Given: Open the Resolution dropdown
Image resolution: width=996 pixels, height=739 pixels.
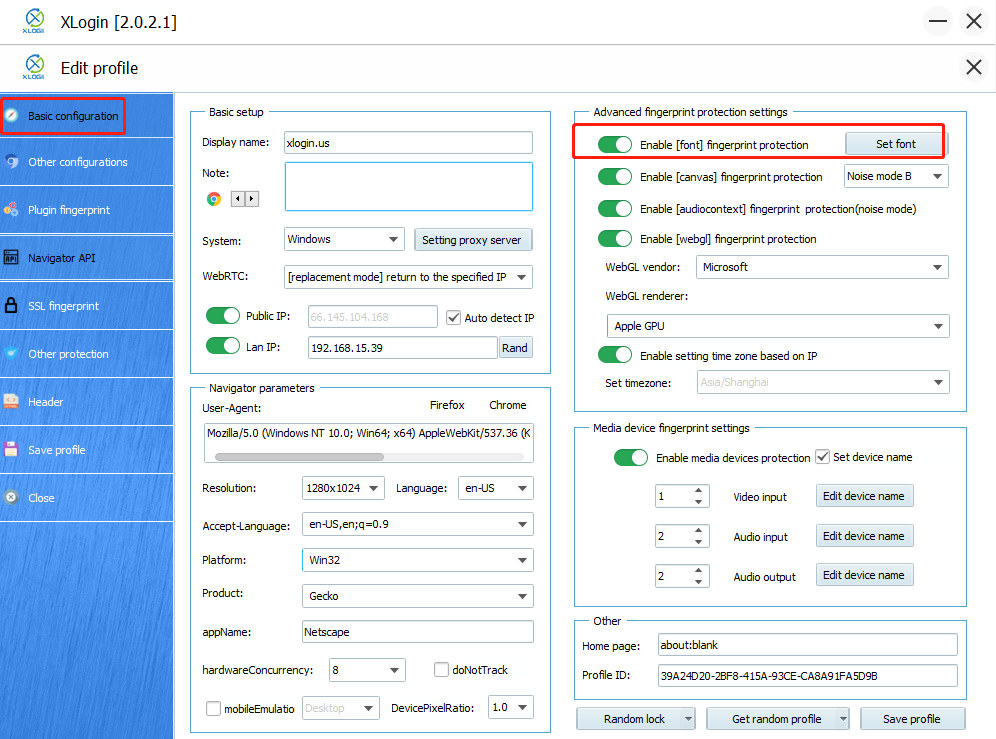Looking at the screenshot, I should point(343,488).
